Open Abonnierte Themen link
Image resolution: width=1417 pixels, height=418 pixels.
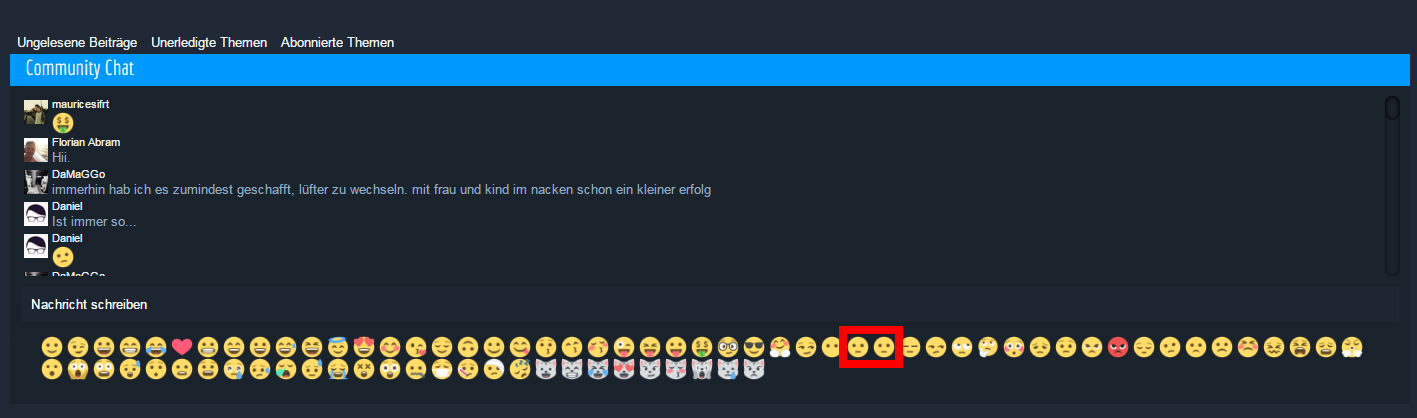(337, 43)
